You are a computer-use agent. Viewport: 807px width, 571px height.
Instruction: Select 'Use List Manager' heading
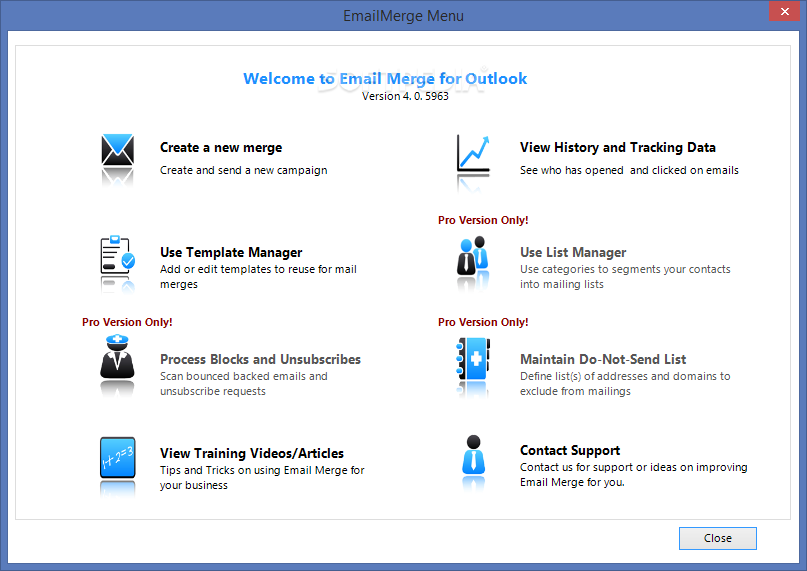point(573,252)
